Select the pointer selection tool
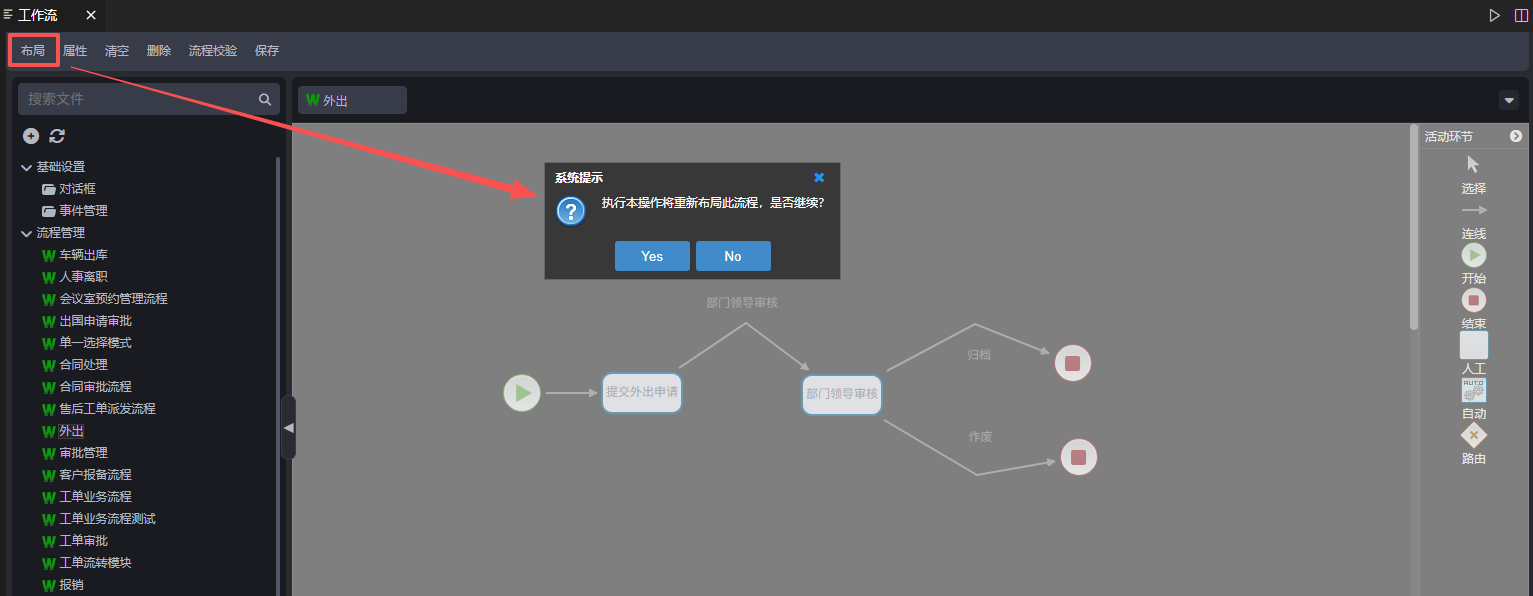 point(1473,165)
